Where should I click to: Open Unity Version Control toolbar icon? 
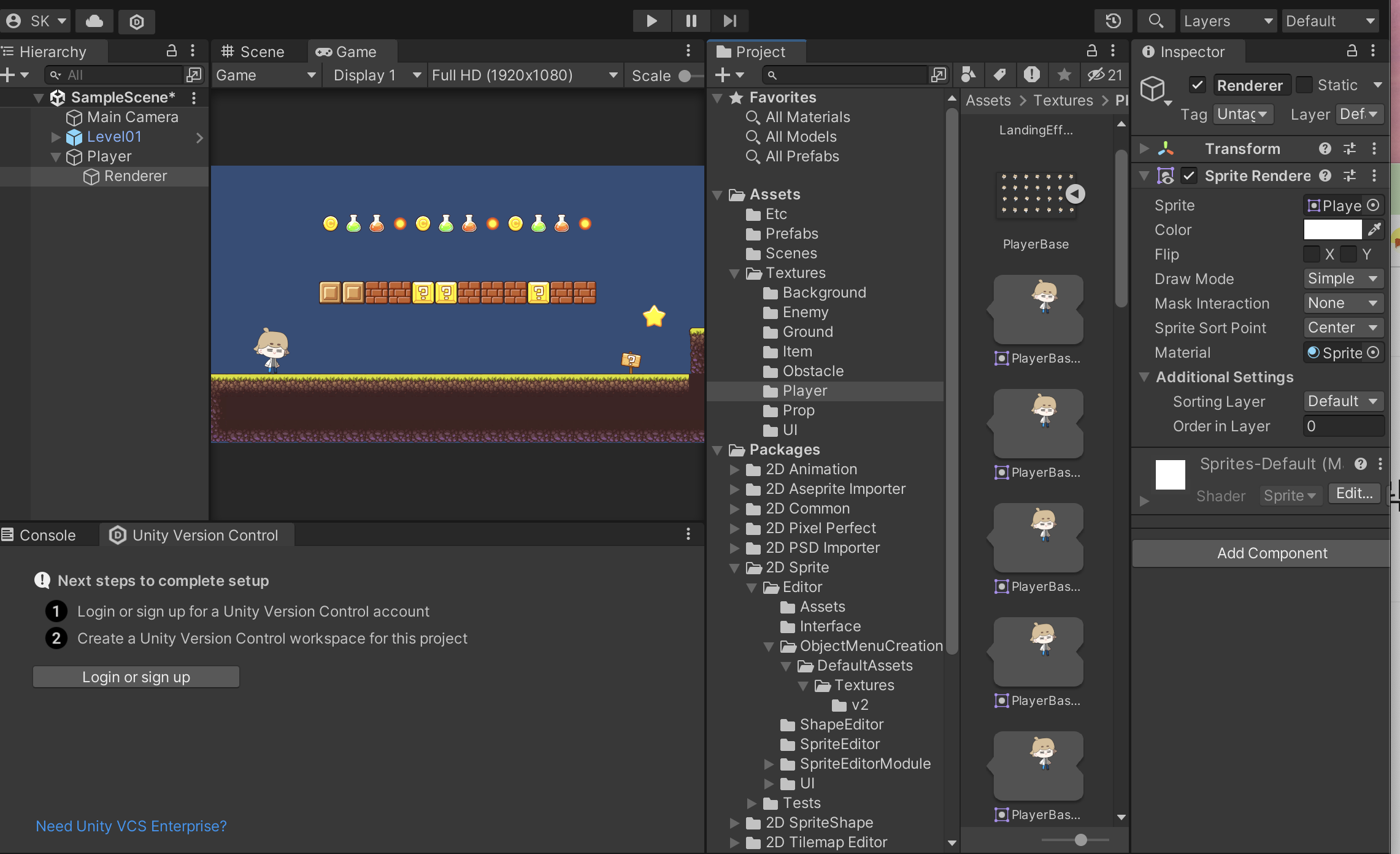(136, 21)
